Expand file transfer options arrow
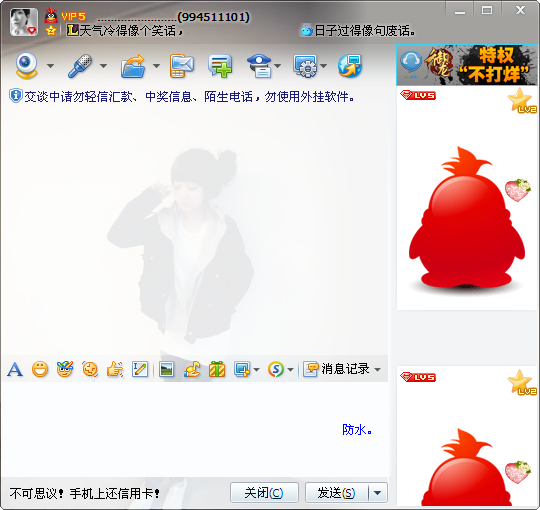 click(156, 66)
